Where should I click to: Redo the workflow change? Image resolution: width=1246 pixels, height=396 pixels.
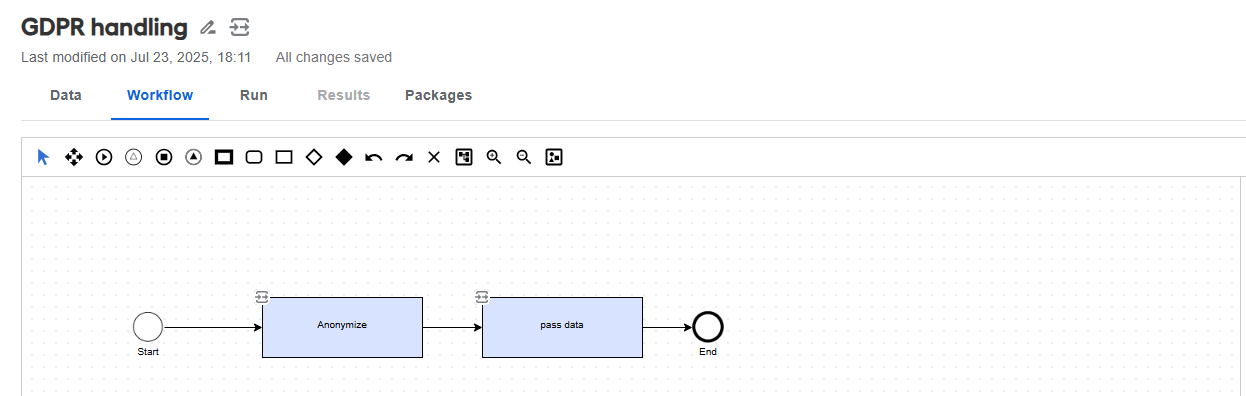point(404,157)
